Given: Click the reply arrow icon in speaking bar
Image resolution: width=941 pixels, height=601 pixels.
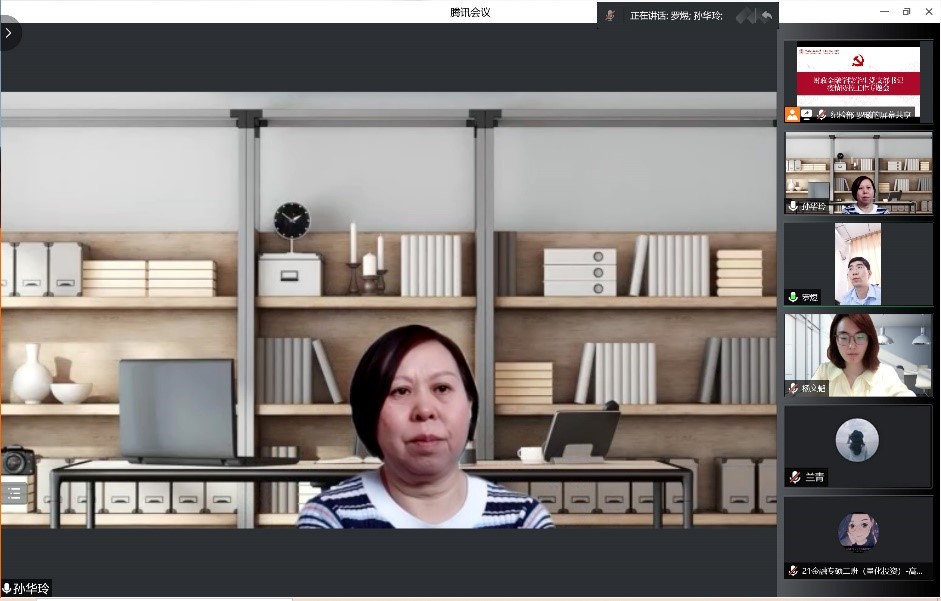Looking at the screenshot, I should point(767,16).
